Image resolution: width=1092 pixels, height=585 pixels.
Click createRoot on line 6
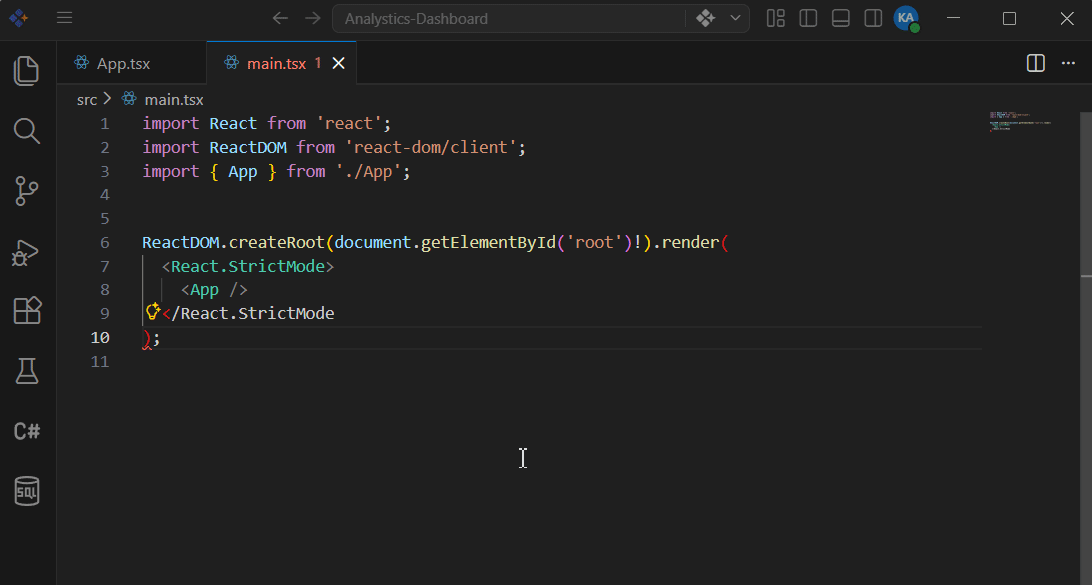coord(276,242)
